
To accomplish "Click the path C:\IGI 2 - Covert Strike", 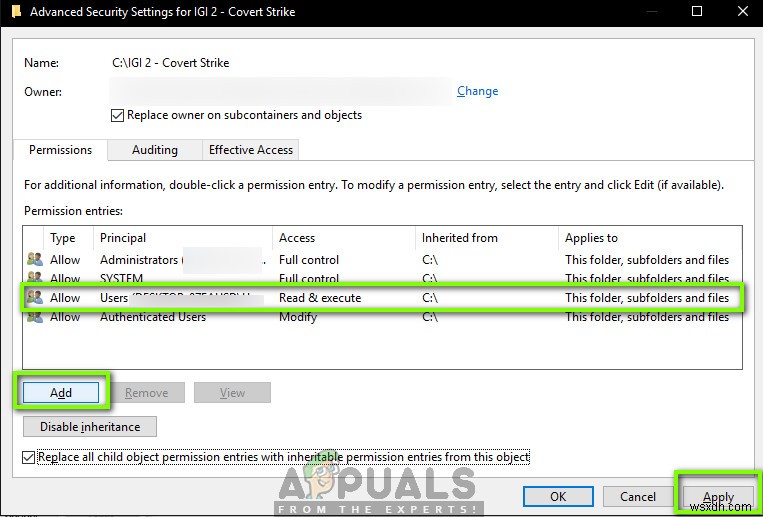I will (170, 63).
